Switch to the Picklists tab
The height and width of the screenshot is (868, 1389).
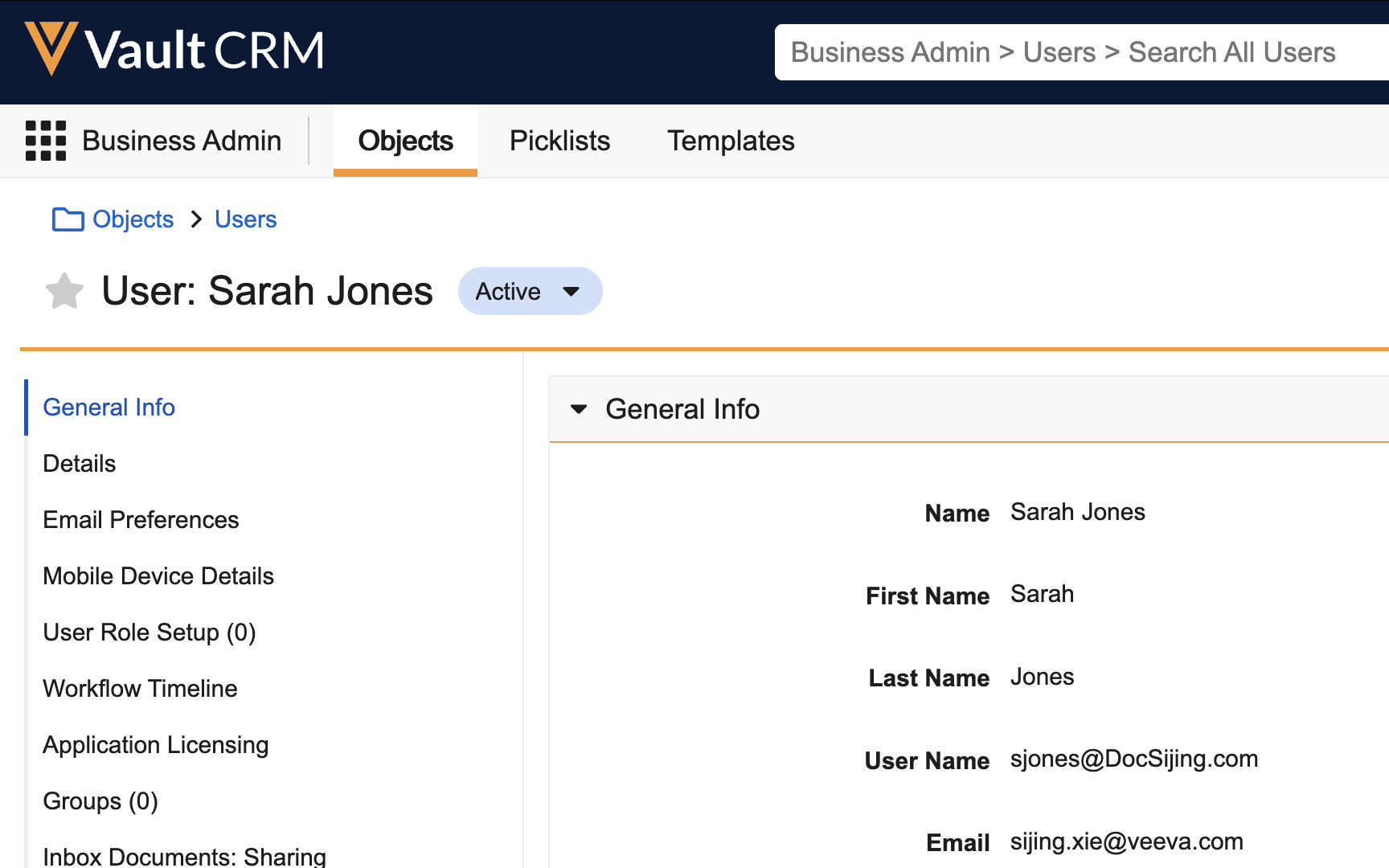(559, 141)
